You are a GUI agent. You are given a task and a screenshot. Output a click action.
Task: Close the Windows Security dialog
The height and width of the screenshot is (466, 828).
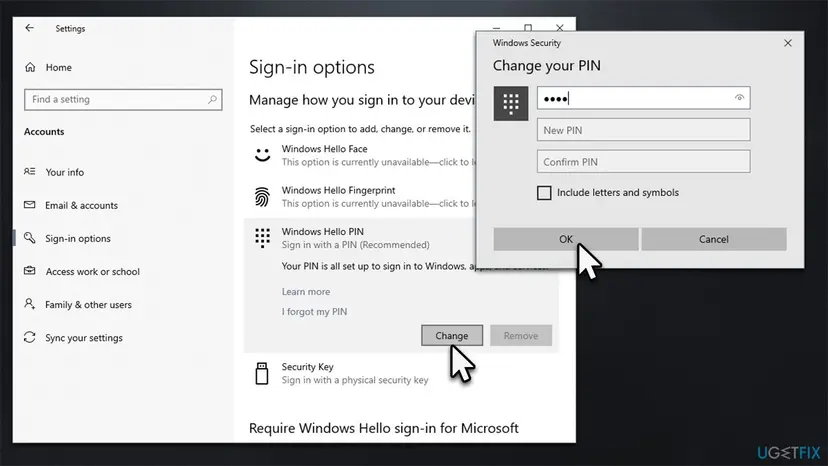[788, 43]
